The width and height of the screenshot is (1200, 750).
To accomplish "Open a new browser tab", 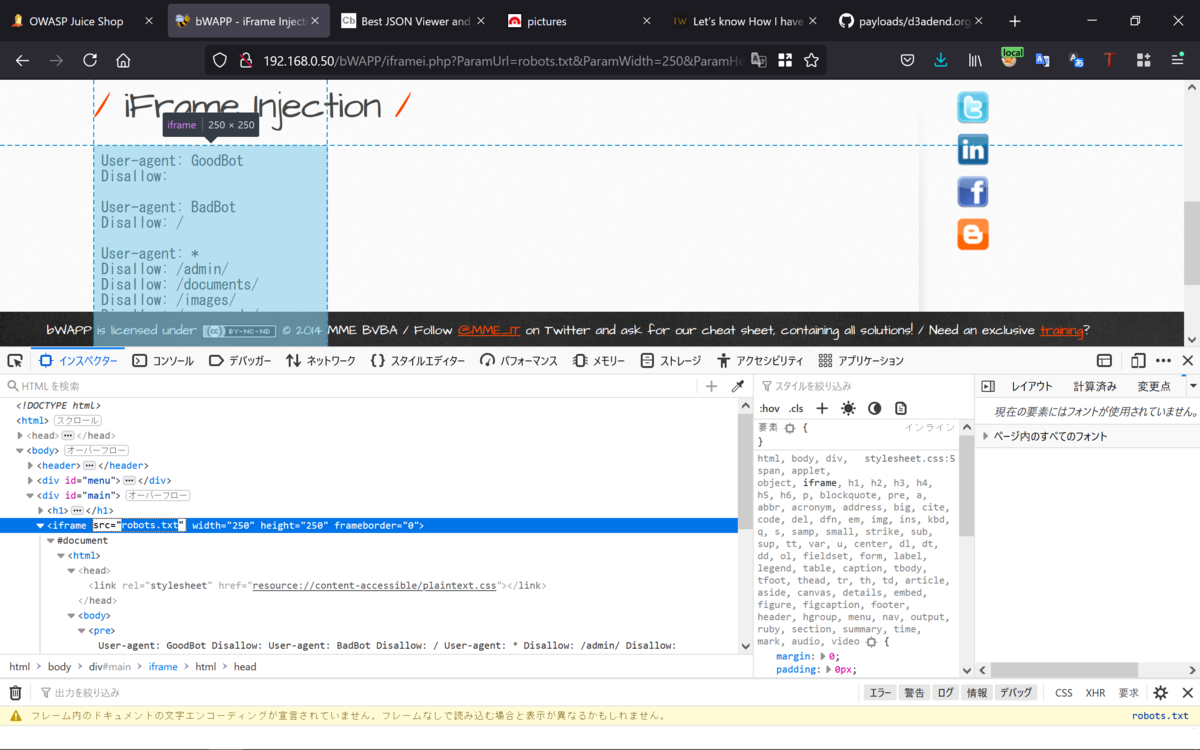I will point(1015,21).
